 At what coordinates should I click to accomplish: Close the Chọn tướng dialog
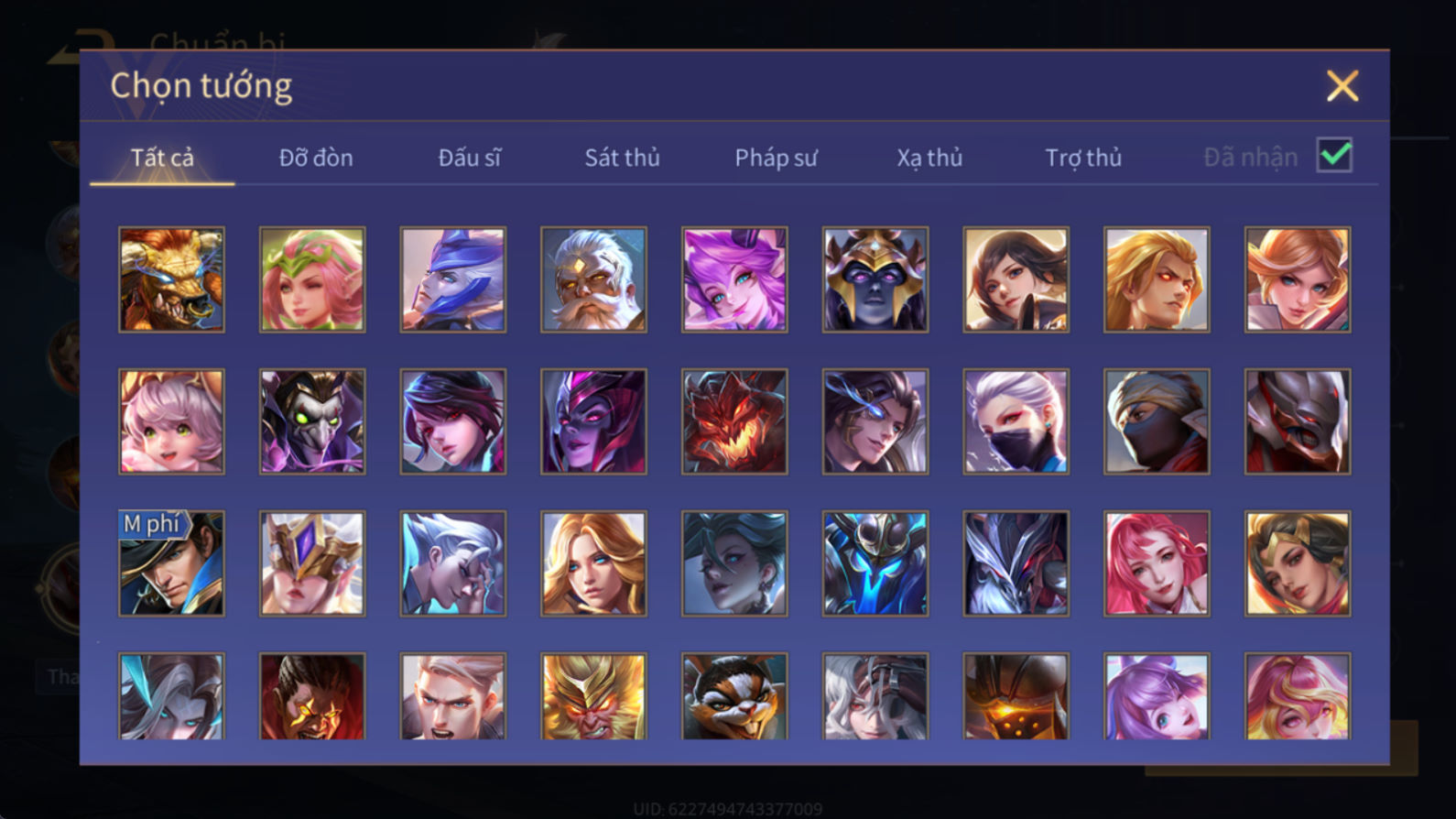1342,86
